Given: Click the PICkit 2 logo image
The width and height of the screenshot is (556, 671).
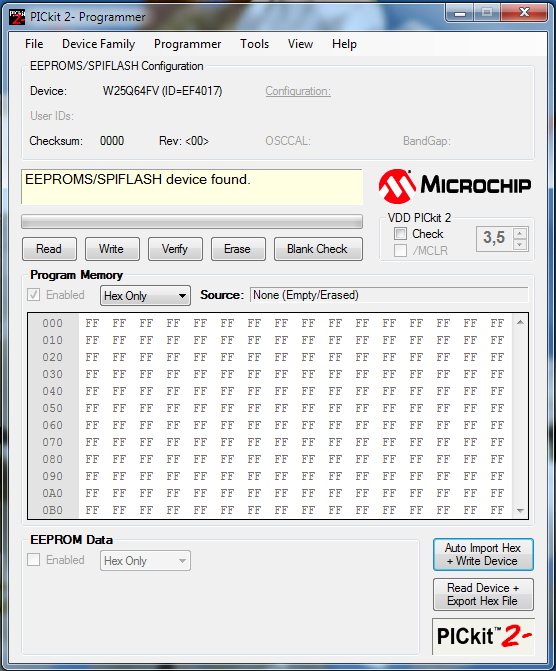Looking at the screenshot, I should coord(483,636).
